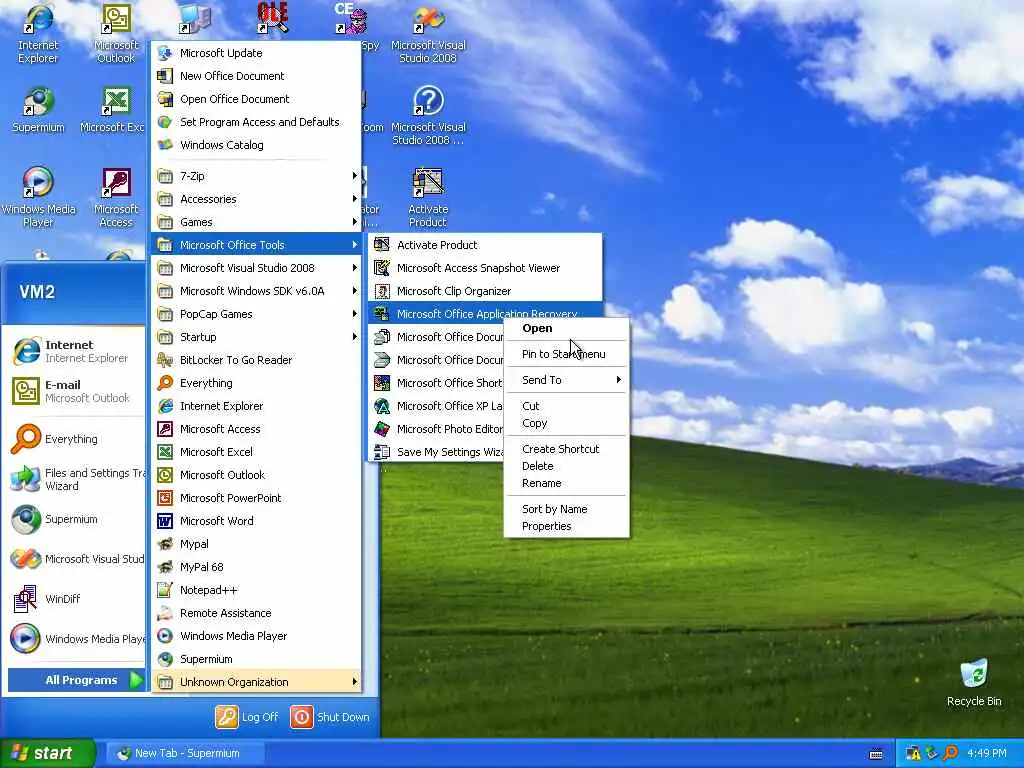1024x768 pixels.
Task: Open Microsoft Update from programs list
Action: click(256, 53)
